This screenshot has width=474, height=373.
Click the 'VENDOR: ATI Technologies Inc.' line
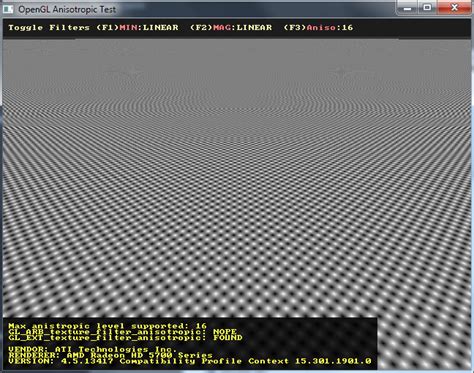[93, 349]
